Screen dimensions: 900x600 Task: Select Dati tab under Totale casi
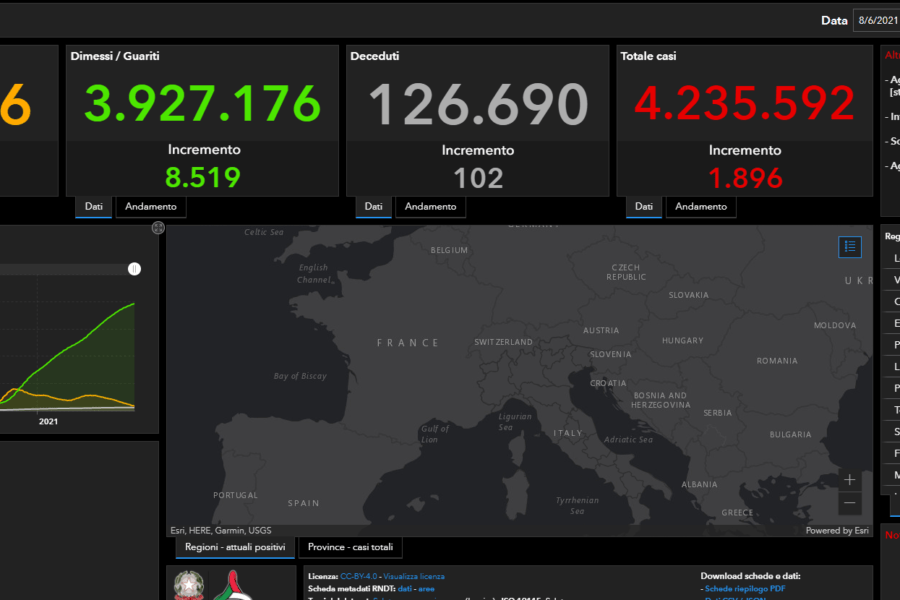point(644,207)
